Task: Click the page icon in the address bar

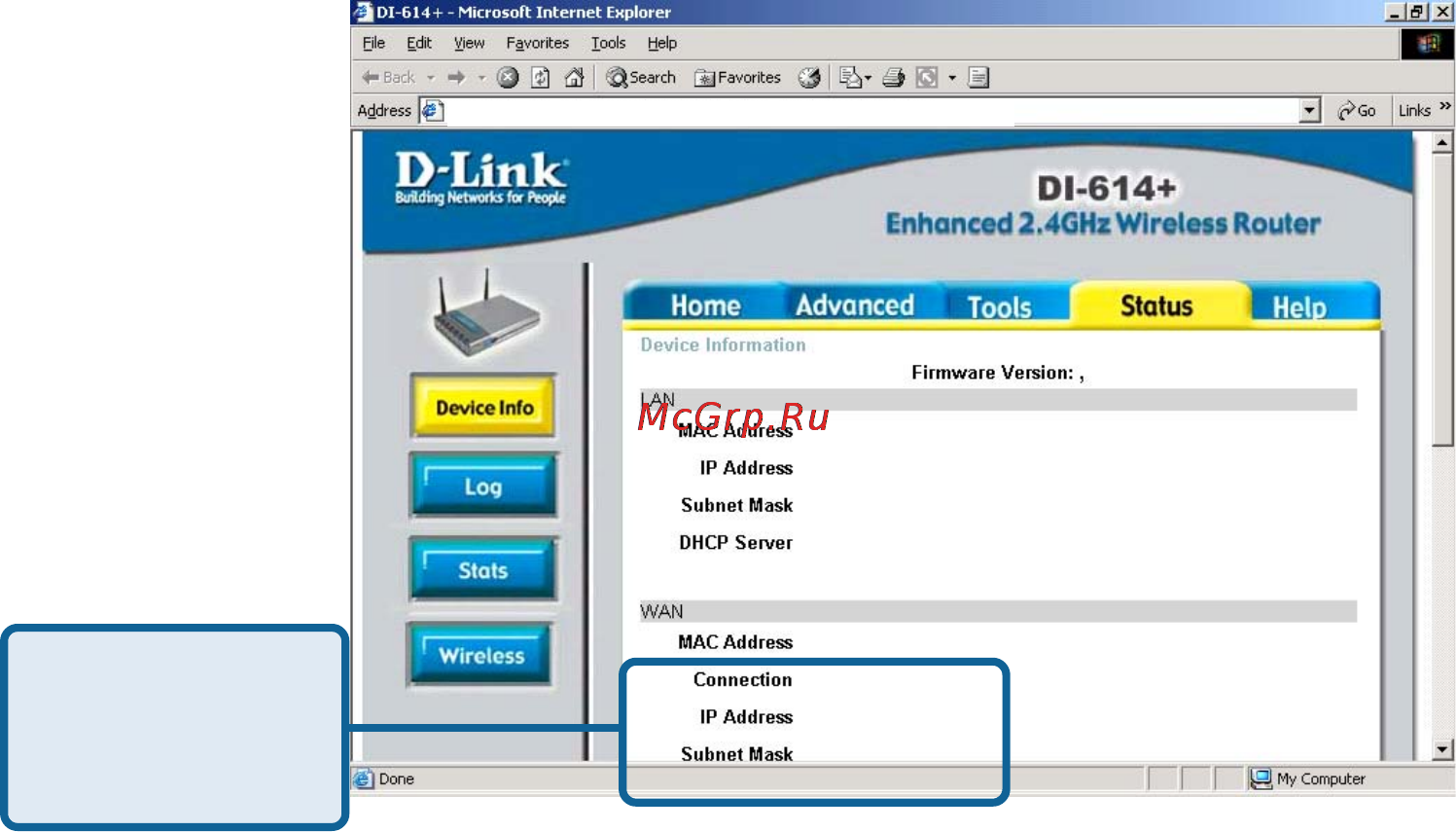Action: point(433,110)
